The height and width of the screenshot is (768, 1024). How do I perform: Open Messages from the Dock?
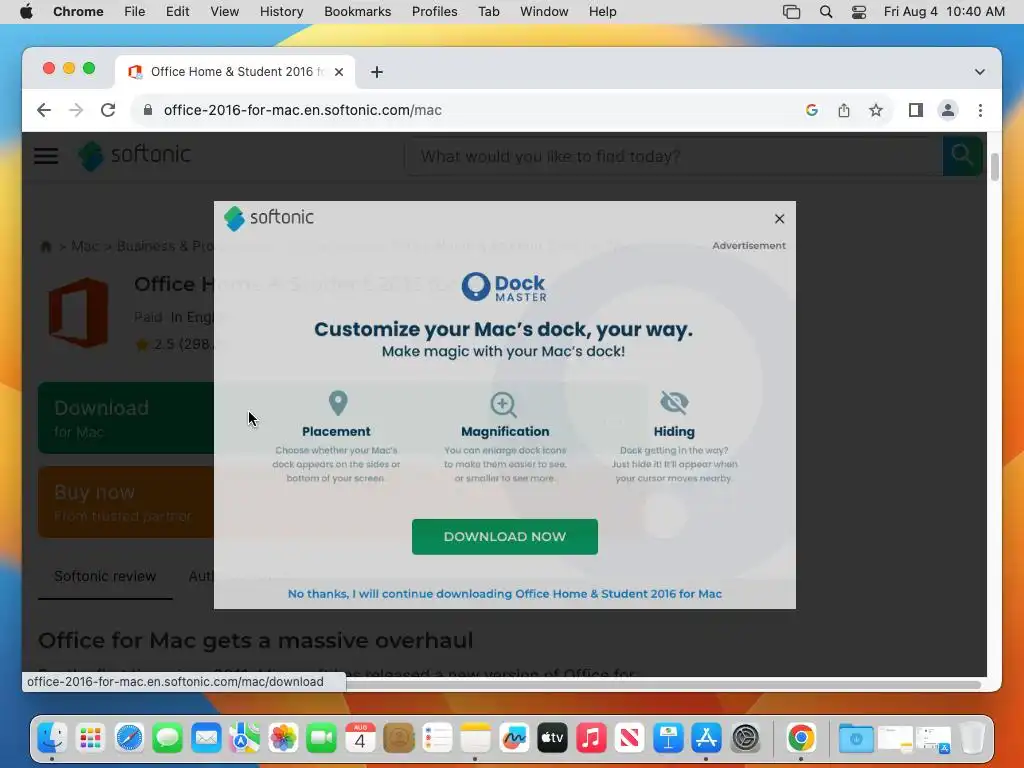[x=168, y=738]
